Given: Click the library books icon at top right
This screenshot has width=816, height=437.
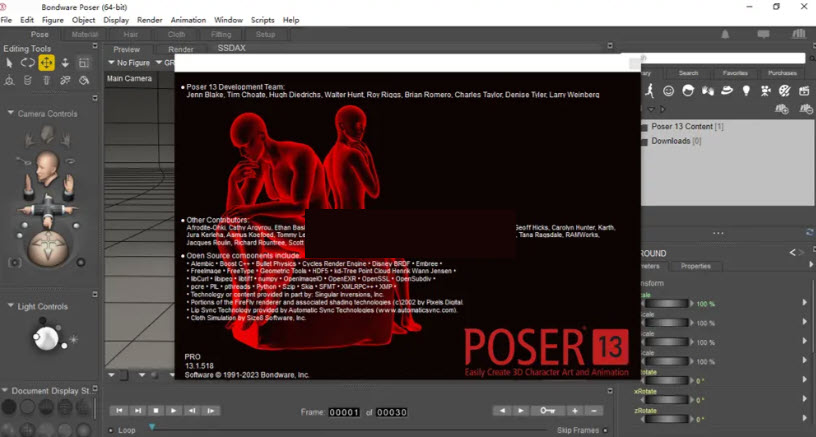Looking at the screenshot, I should 799,34.
